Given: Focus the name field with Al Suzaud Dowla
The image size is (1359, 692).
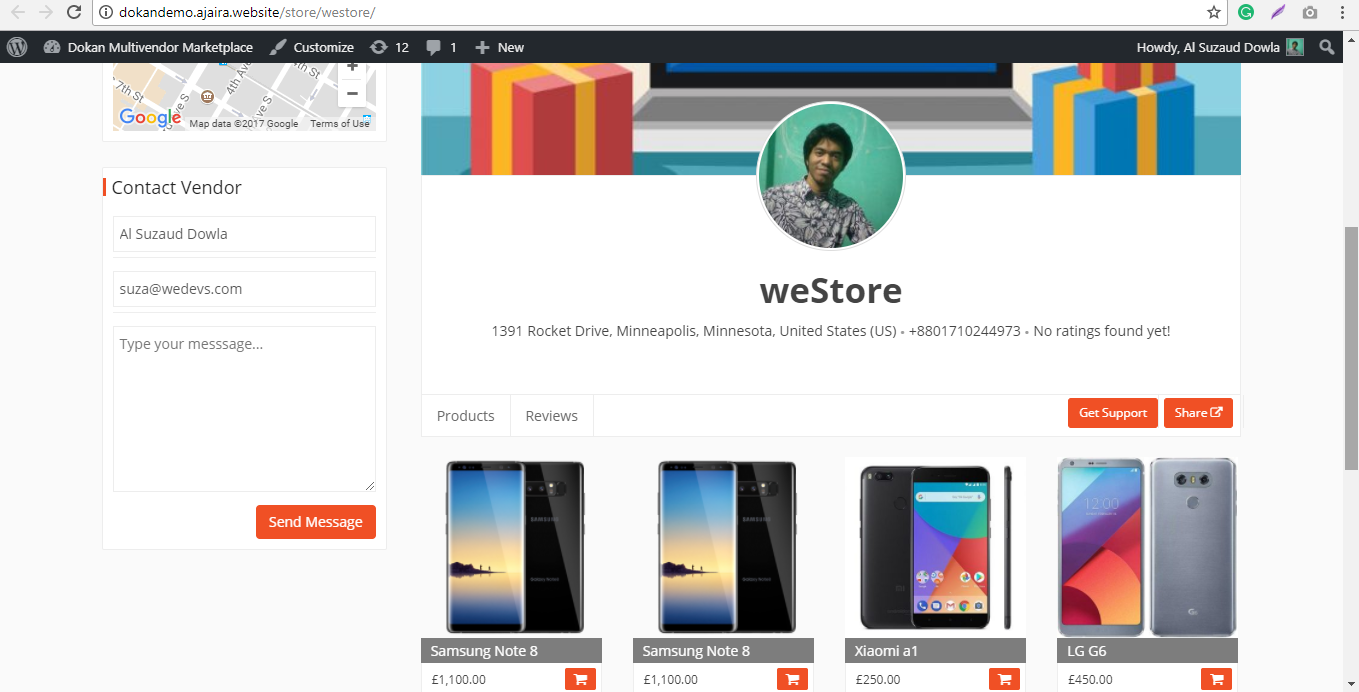Looking at the screenshot, I should [x=244, y=234].
